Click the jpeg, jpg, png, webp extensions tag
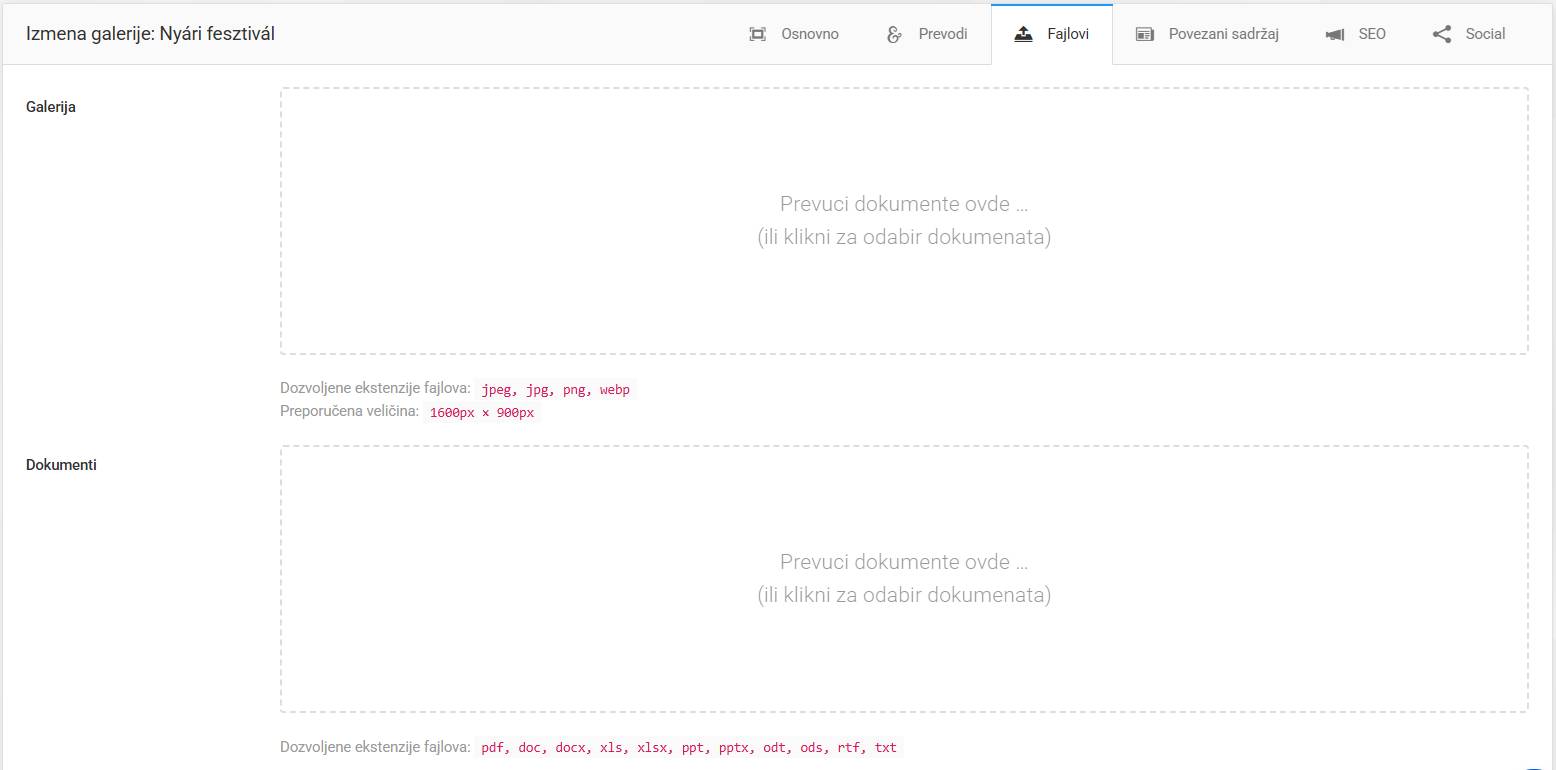The width and height of the screenshot is (1556, 770). click(x=555, y=390)
